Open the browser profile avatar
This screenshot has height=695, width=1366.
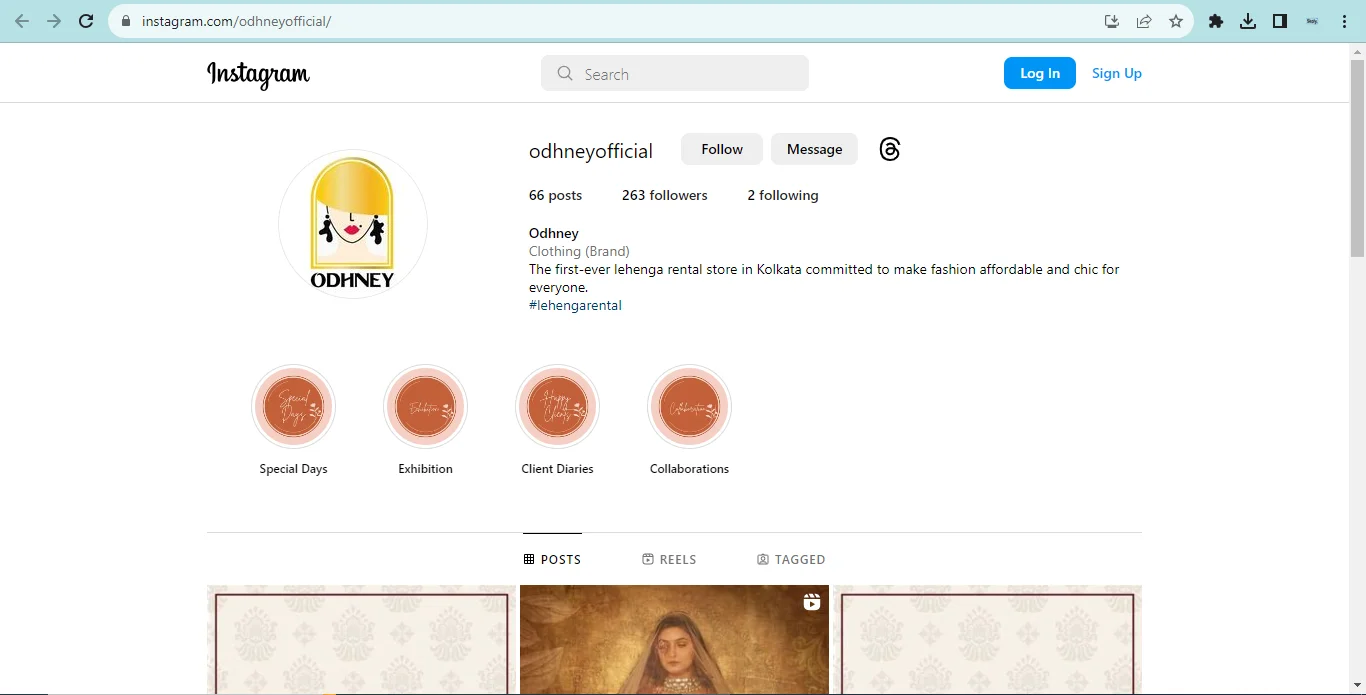point(1312,21)
